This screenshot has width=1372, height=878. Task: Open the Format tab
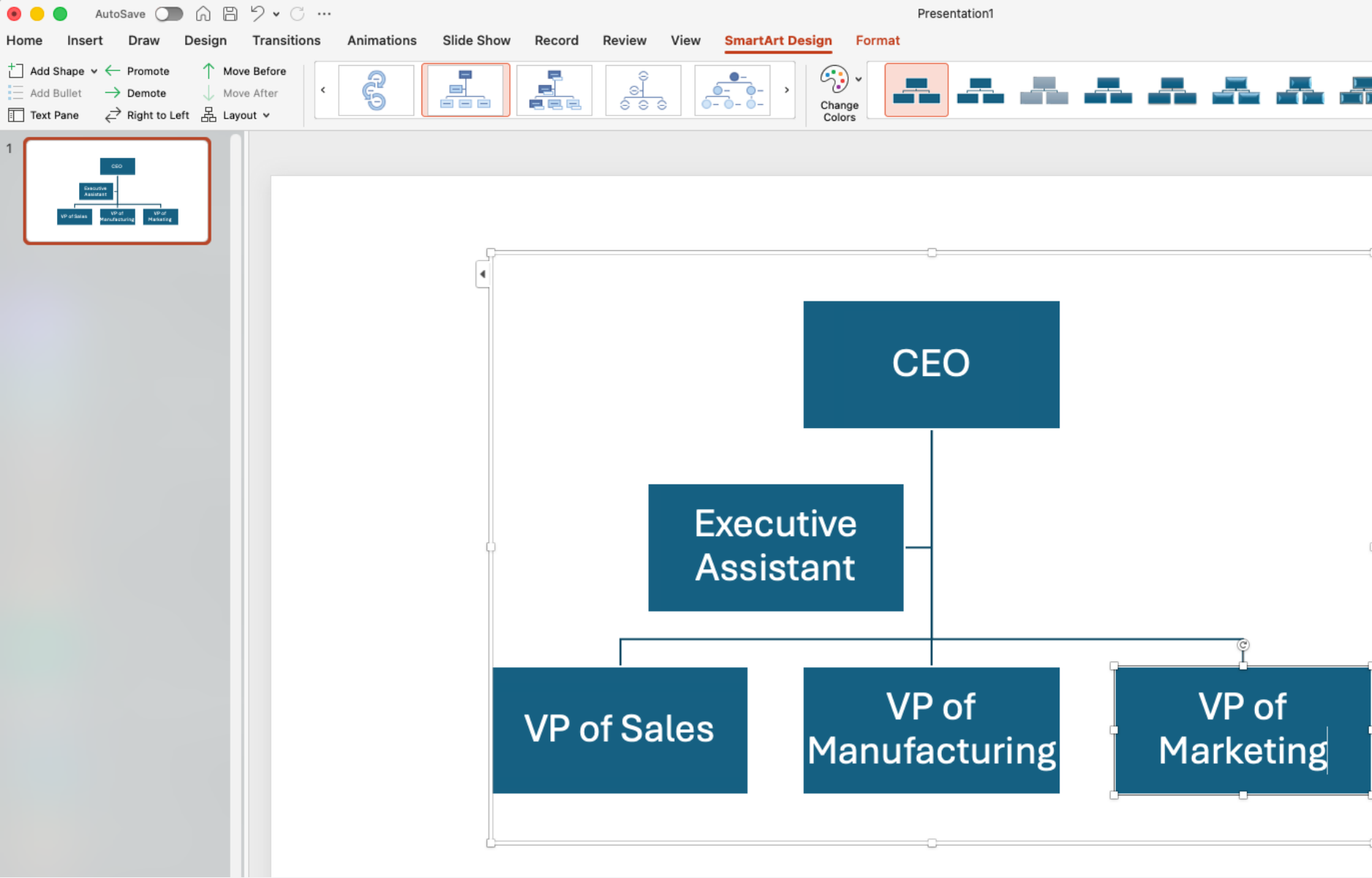click(877, 40)
